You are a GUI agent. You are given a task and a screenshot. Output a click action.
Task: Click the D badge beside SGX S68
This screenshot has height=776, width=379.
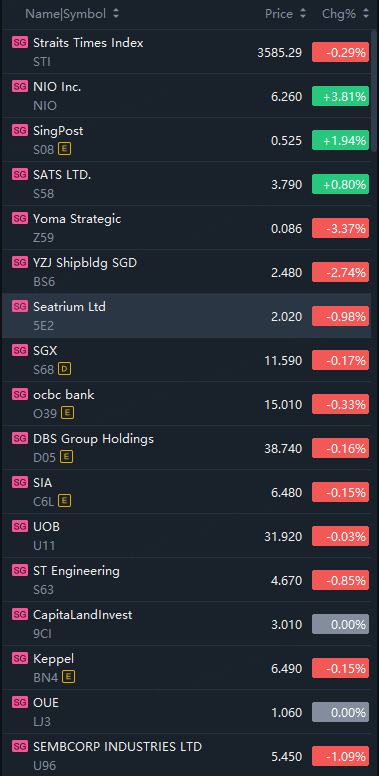(x=64, y=369)
